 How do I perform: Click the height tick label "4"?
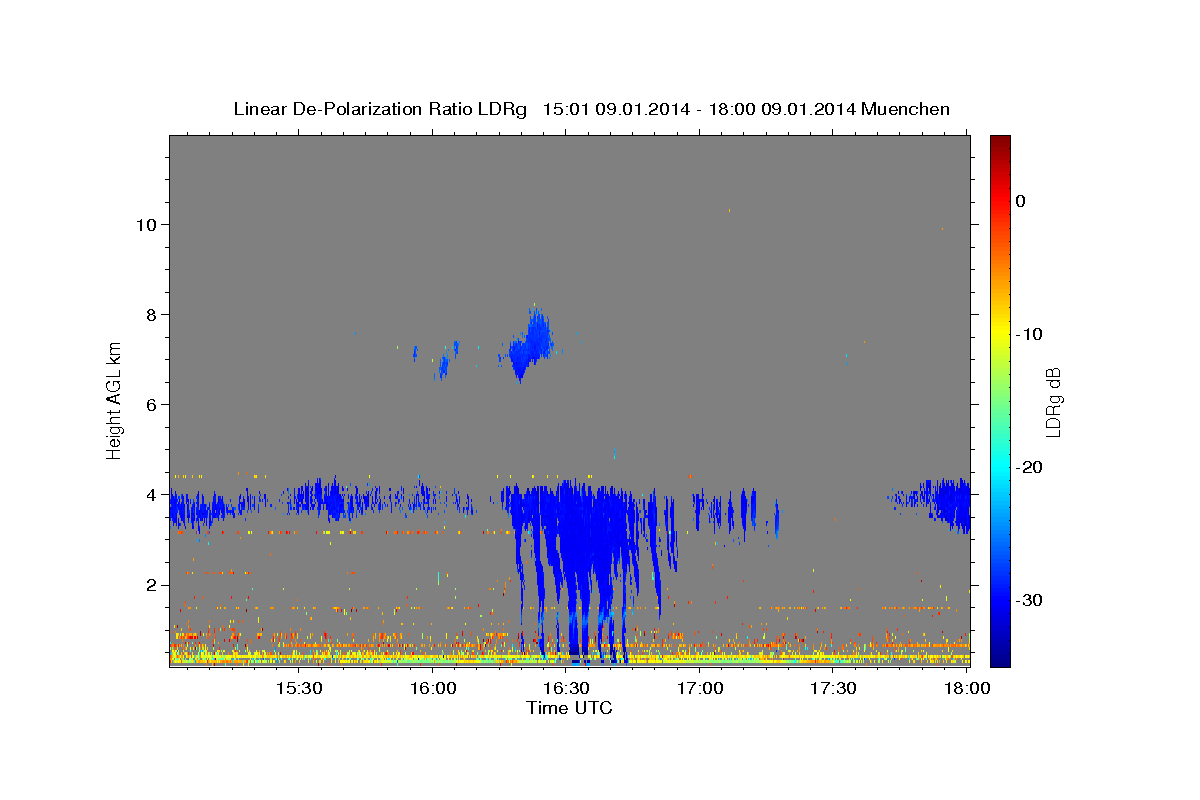(x=153, y=495)
